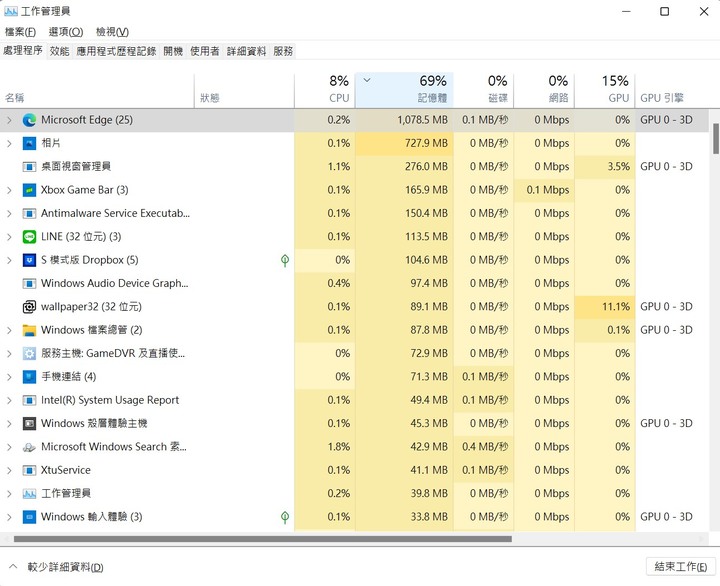Click the Intel(R) System Usage Report icon

point(29,400)
